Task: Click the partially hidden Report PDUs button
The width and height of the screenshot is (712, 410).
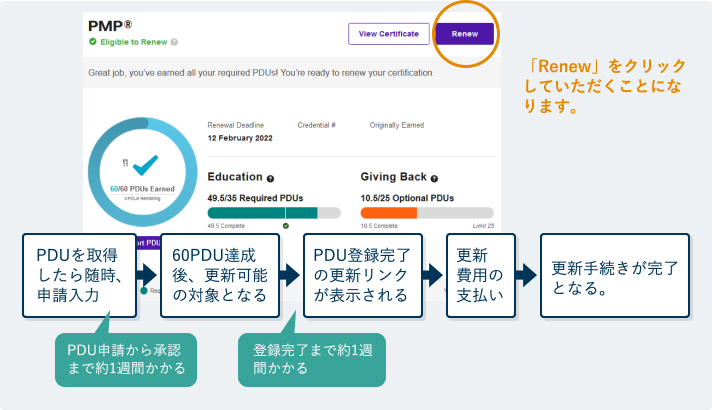Action: pyautogui.click(x=148, y=243)
